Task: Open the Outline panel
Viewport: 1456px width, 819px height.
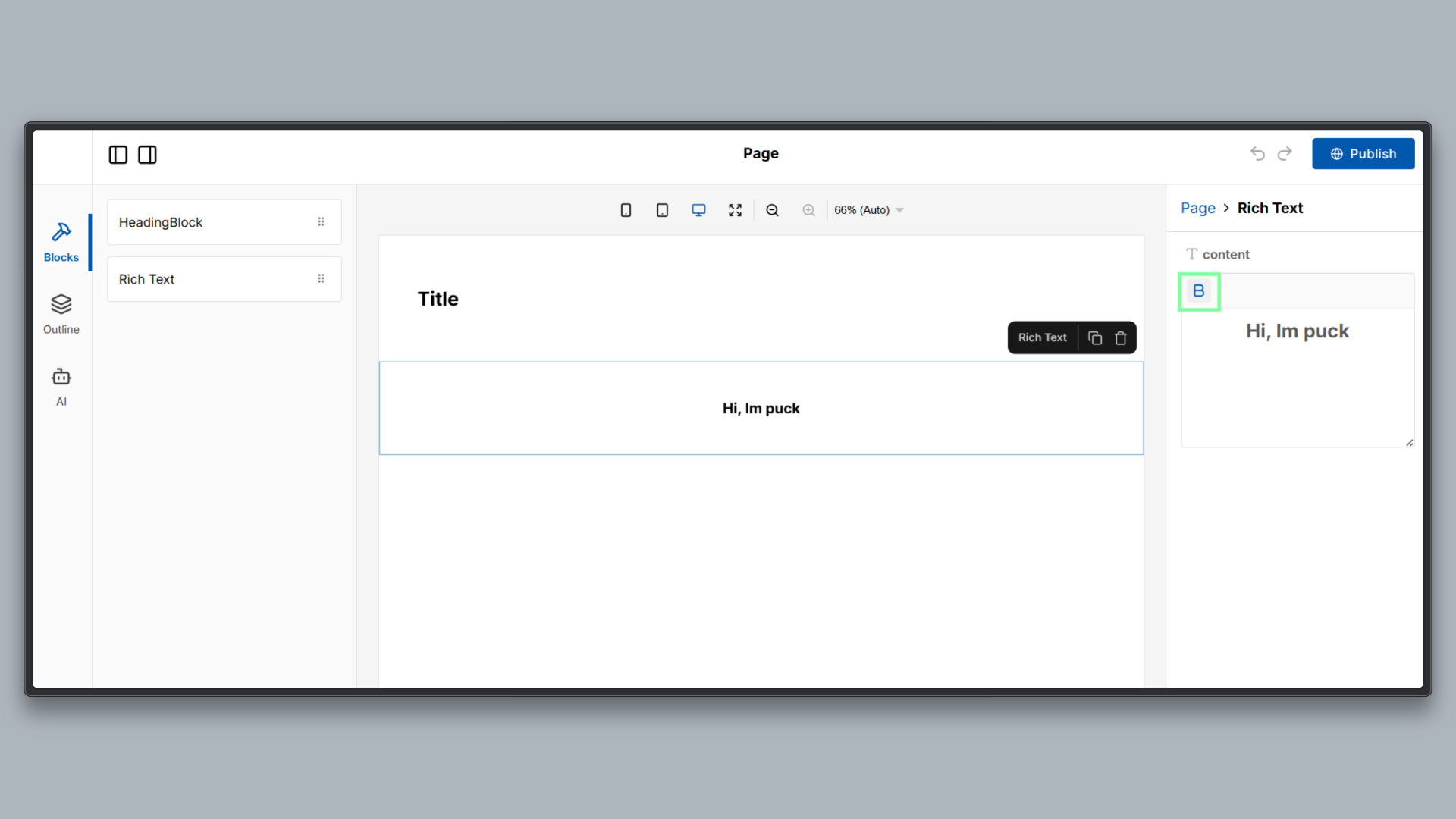Action: [x=61, y=313]
